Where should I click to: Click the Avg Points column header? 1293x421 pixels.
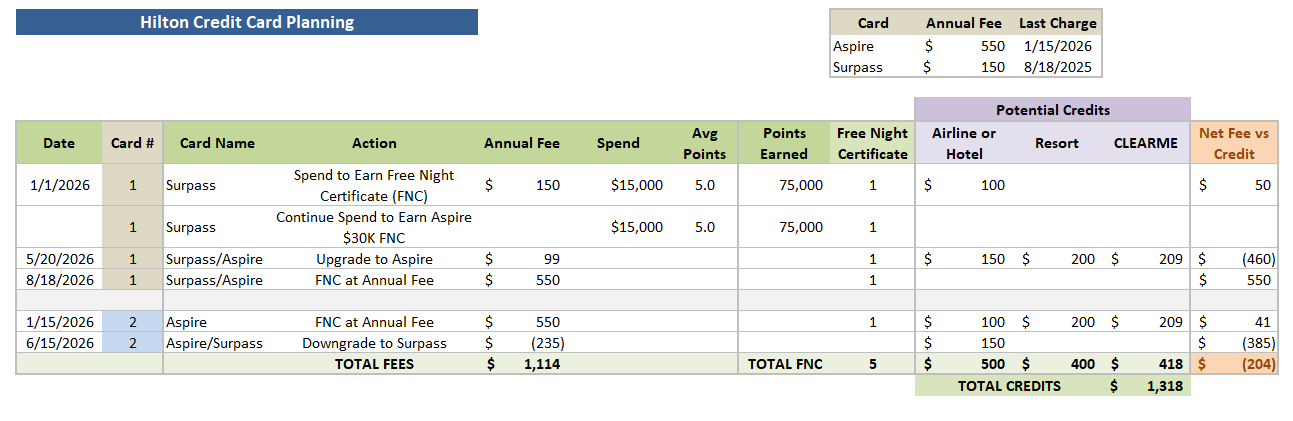pos(704,143)
